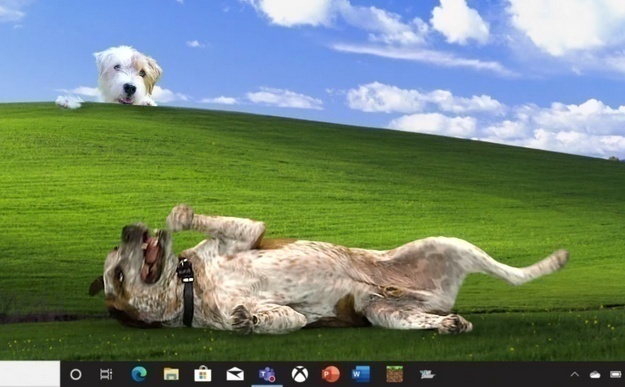Click the Cortana circle button
625x387 pixels.
76,374
